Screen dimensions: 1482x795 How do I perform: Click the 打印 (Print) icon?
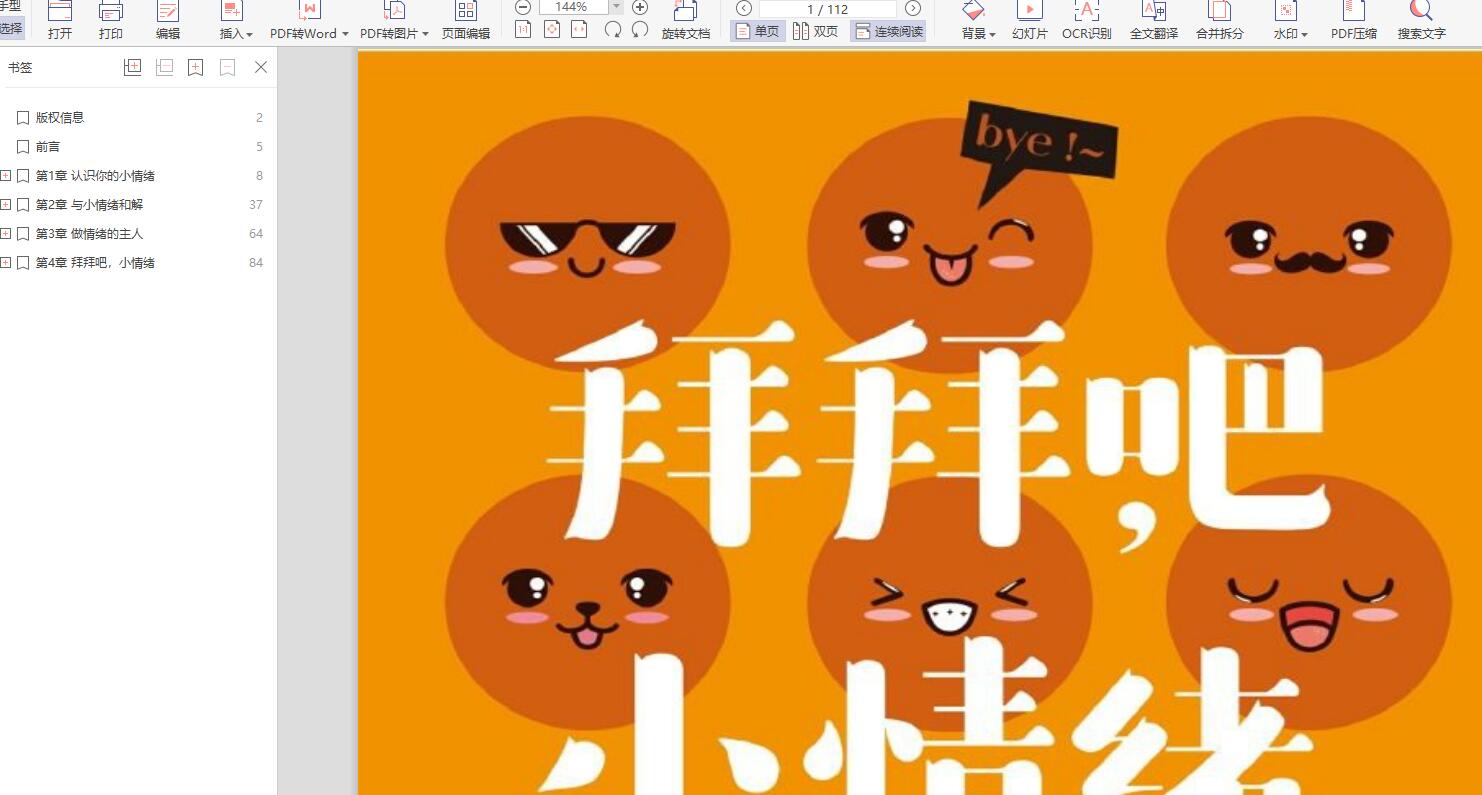click(111, 12)
